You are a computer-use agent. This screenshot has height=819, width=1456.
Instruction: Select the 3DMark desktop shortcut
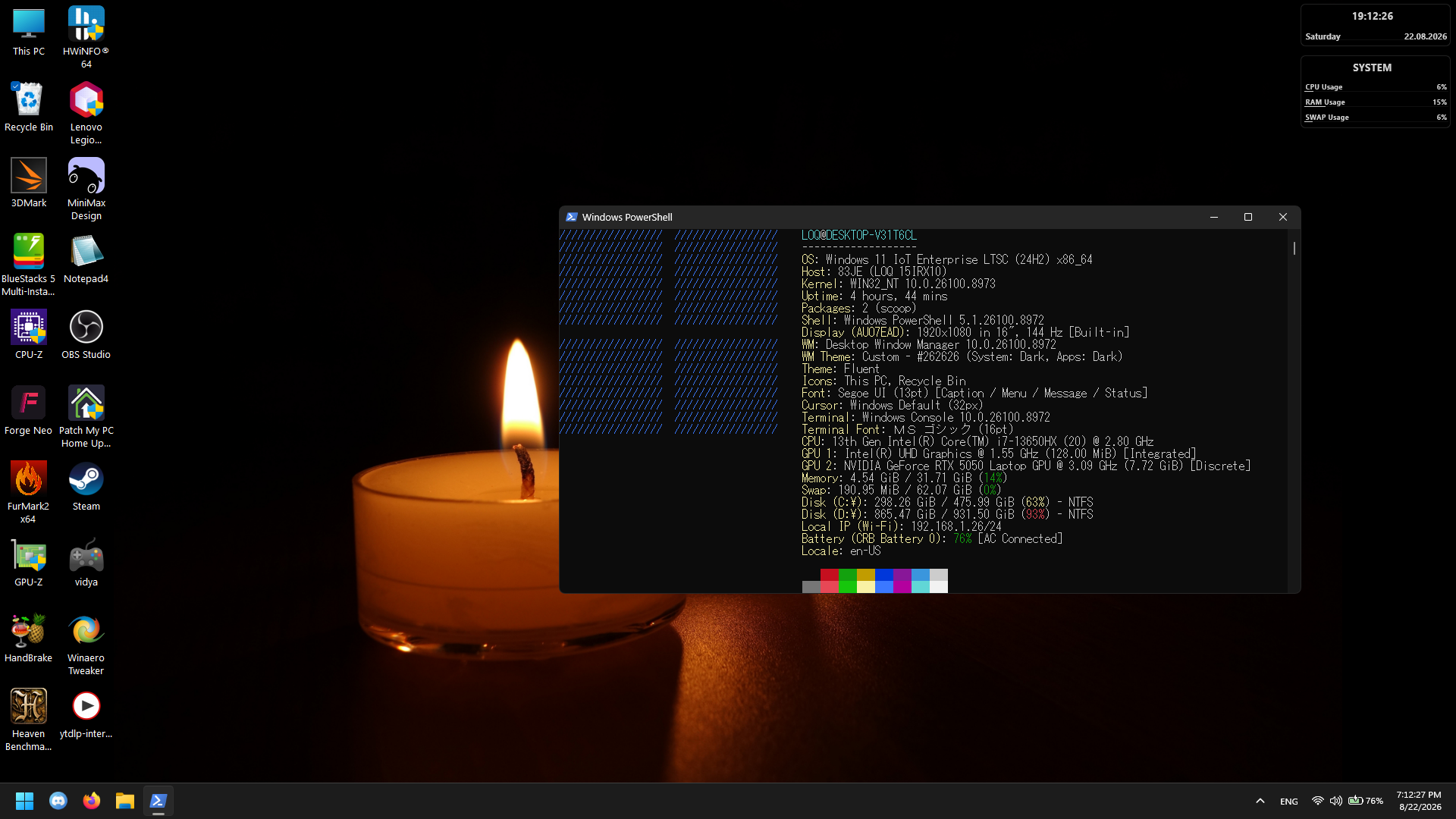[29, 184]
